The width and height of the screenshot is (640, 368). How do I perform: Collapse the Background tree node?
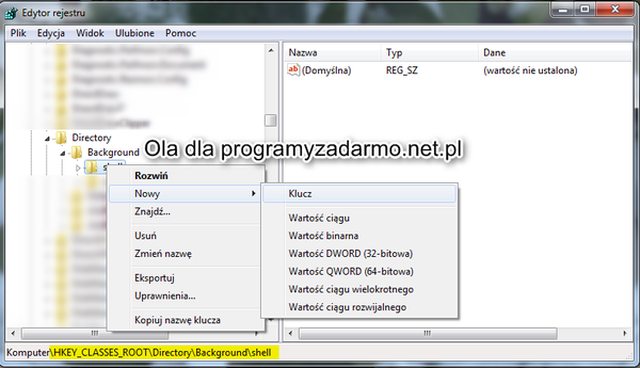(x=62, y=153)
